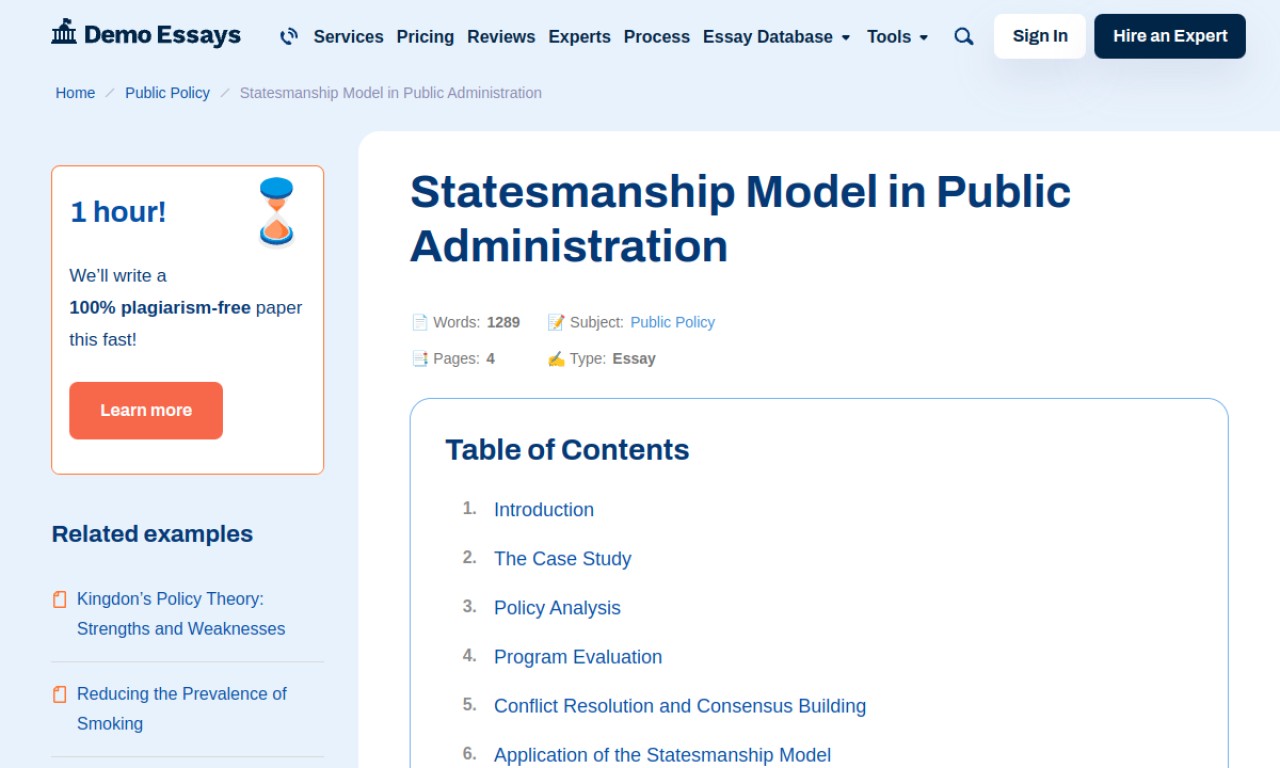
Task: Jump to Policy Analysis section
Action: click(x=557, y=608)
